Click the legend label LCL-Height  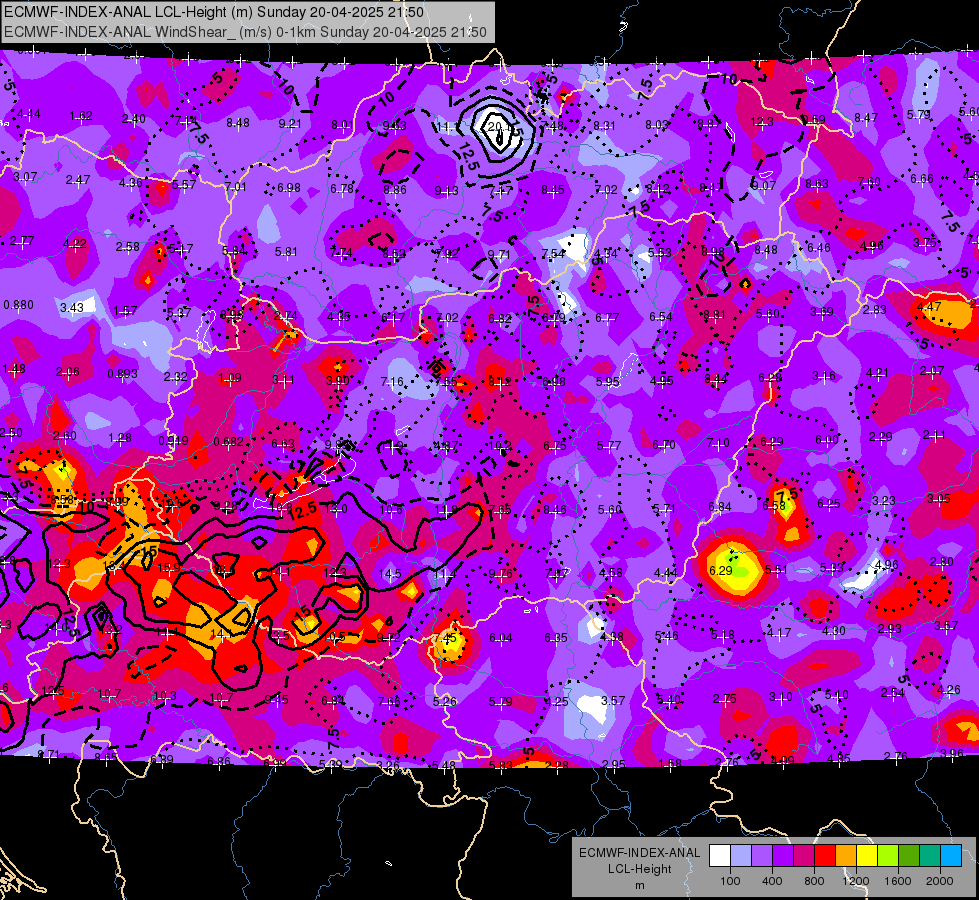pos(639,869)
